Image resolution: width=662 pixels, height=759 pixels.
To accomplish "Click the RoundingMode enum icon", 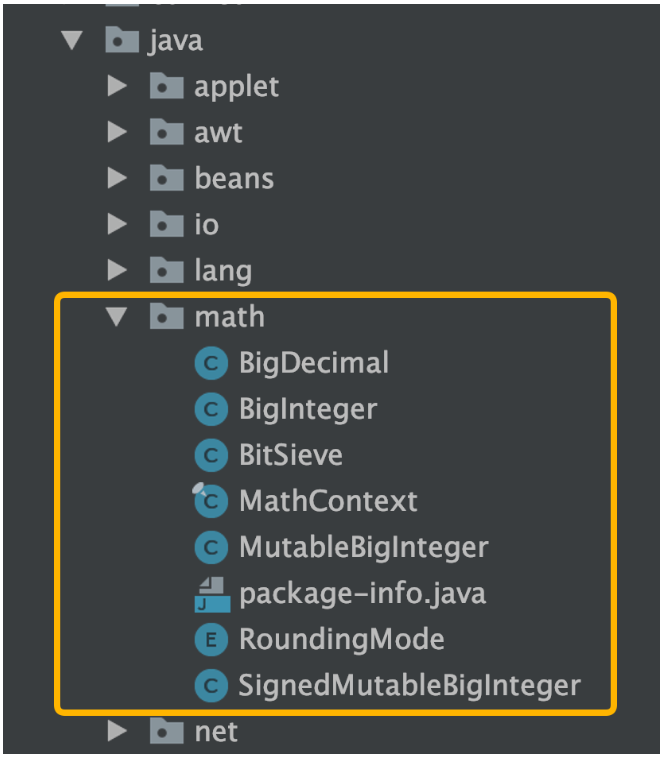I will (x=211, y=640).
